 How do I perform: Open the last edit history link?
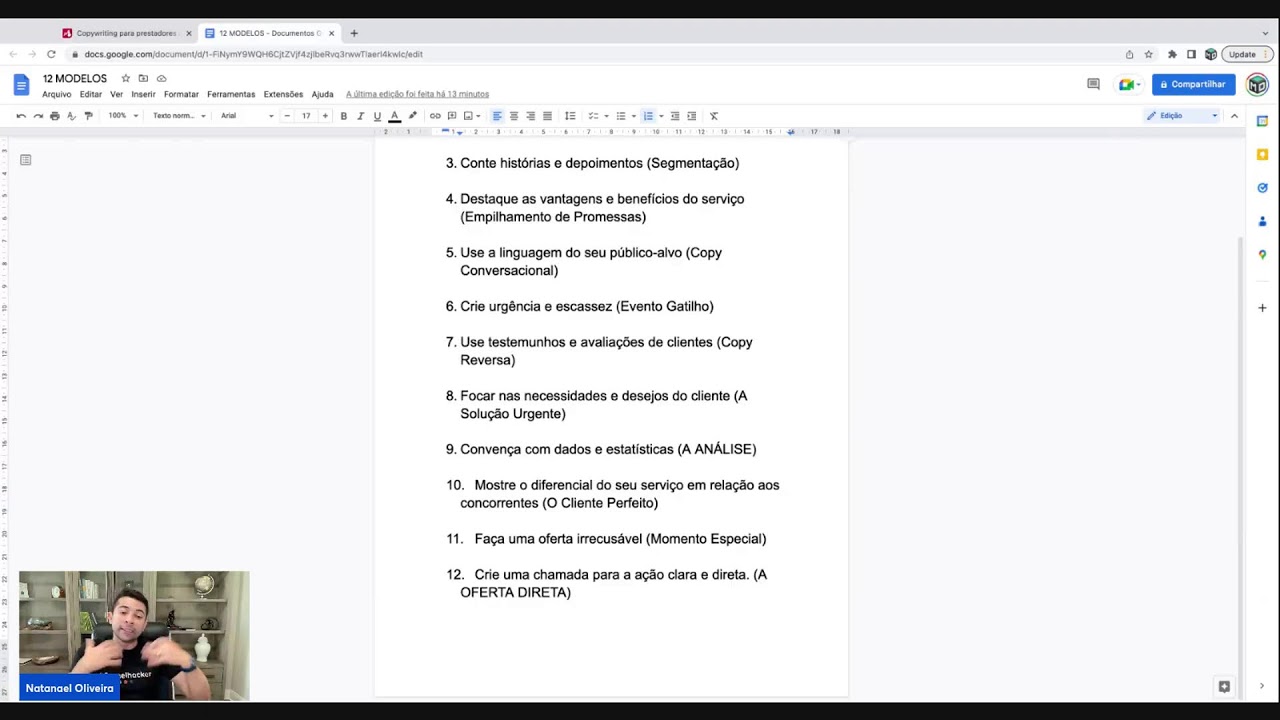coord(417,94)
